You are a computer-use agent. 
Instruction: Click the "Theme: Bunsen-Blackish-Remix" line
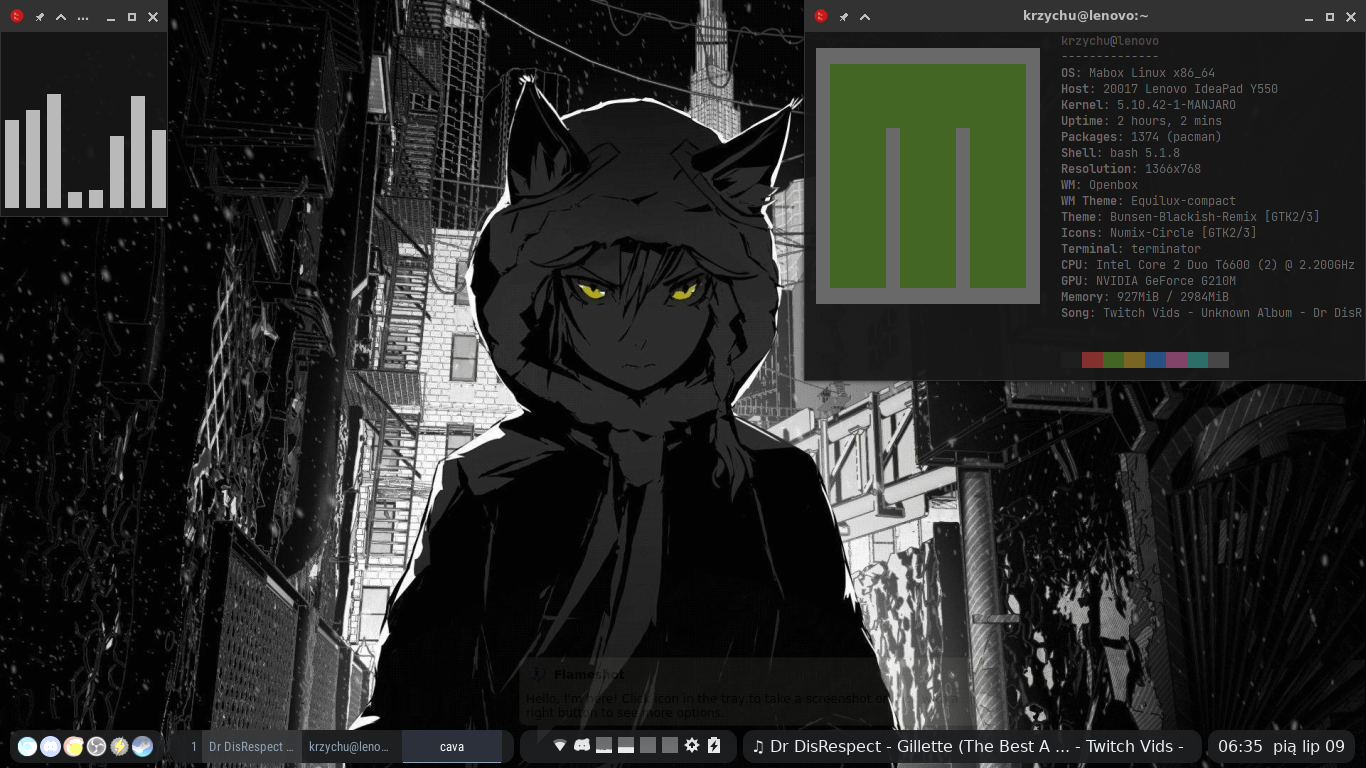pos(1190,217)
